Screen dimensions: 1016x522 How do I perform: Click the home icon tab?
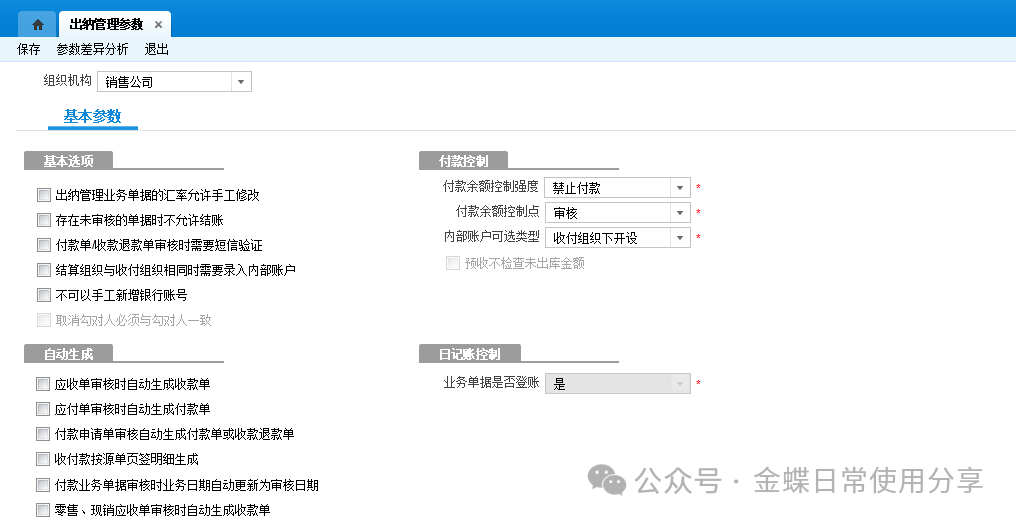pos(38,24)
